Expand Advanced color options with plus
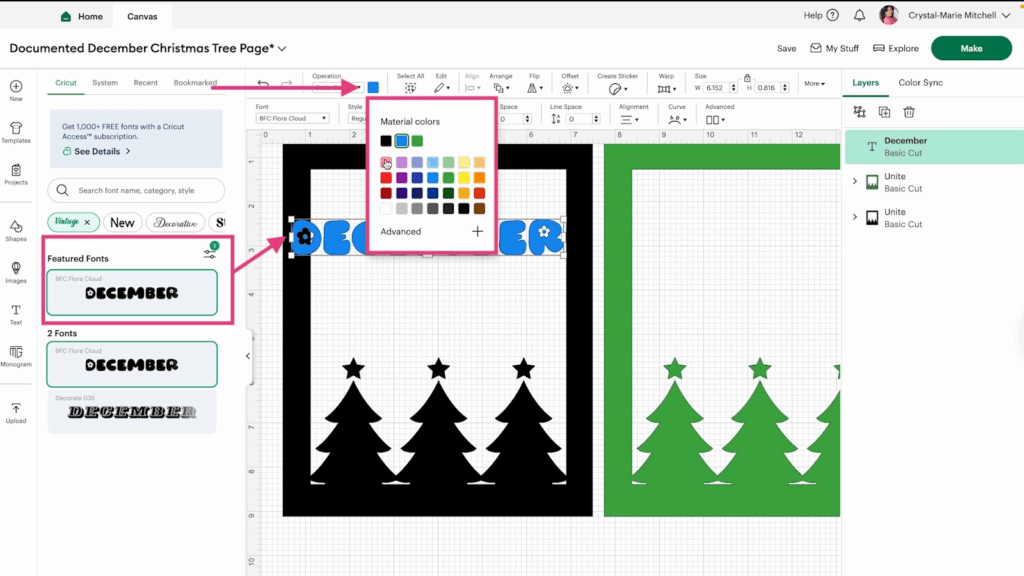Screen dimensions: 1024x576 click(x=477, y=231)
